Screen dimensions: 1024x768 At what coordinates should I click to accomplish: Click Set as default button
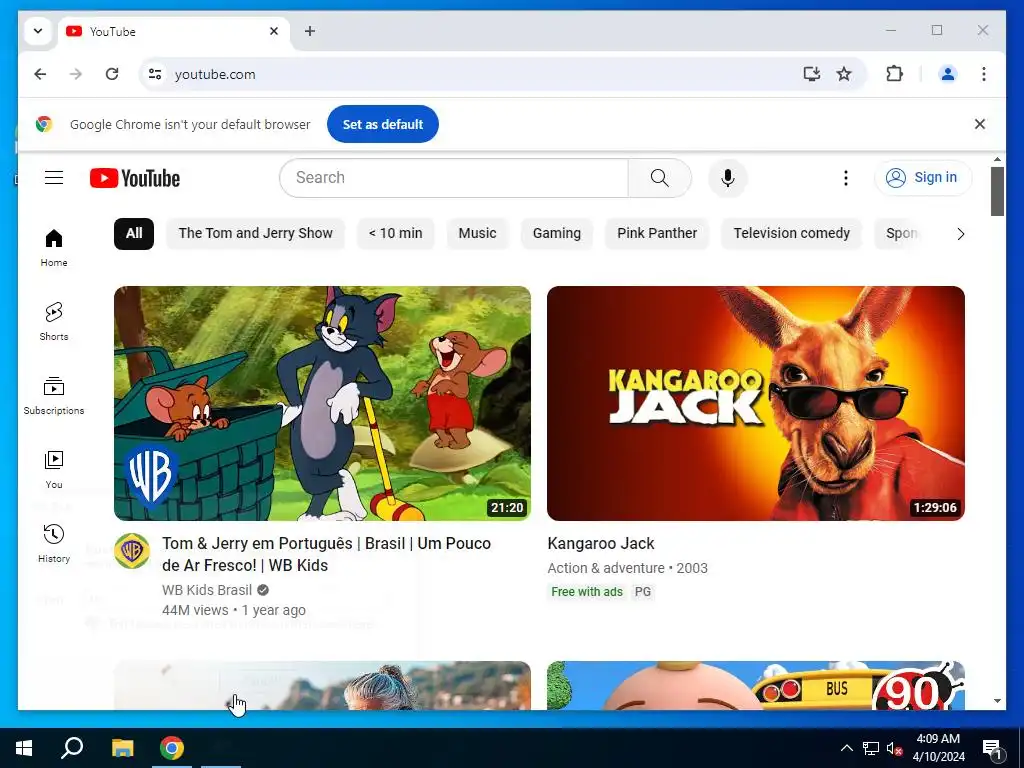[383, 124]
